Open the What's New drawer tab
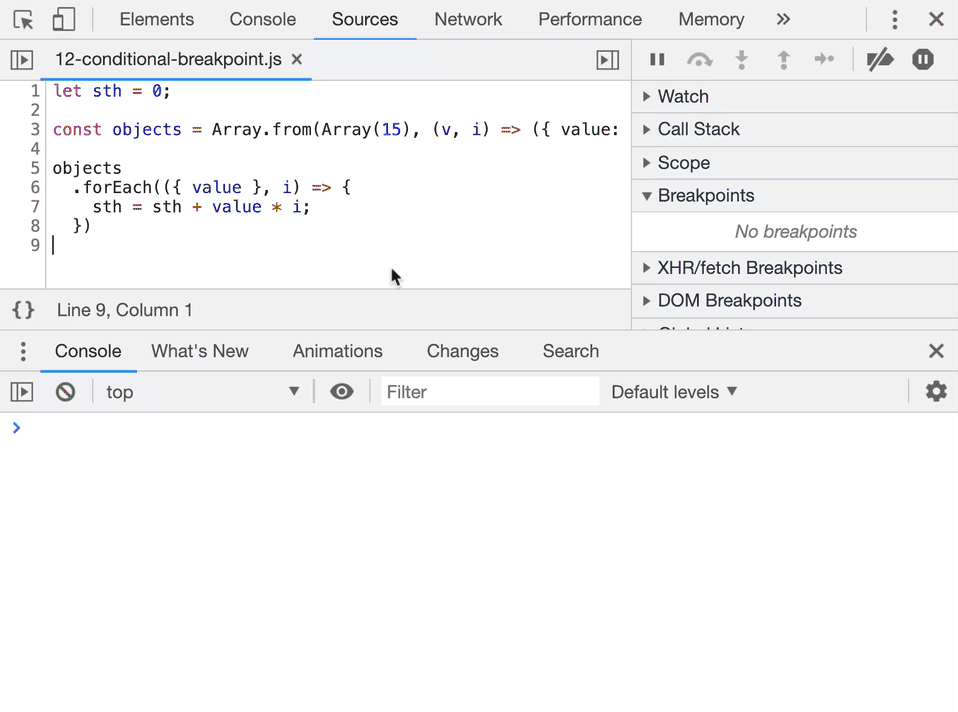This screenshot has height=712, width=958. tap(200, 351)
